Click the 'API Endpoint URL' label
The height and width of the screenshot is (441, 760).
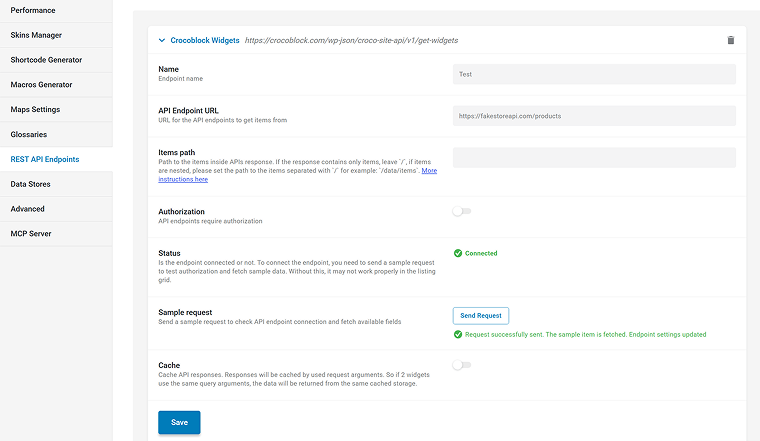[x=189, y=110]
